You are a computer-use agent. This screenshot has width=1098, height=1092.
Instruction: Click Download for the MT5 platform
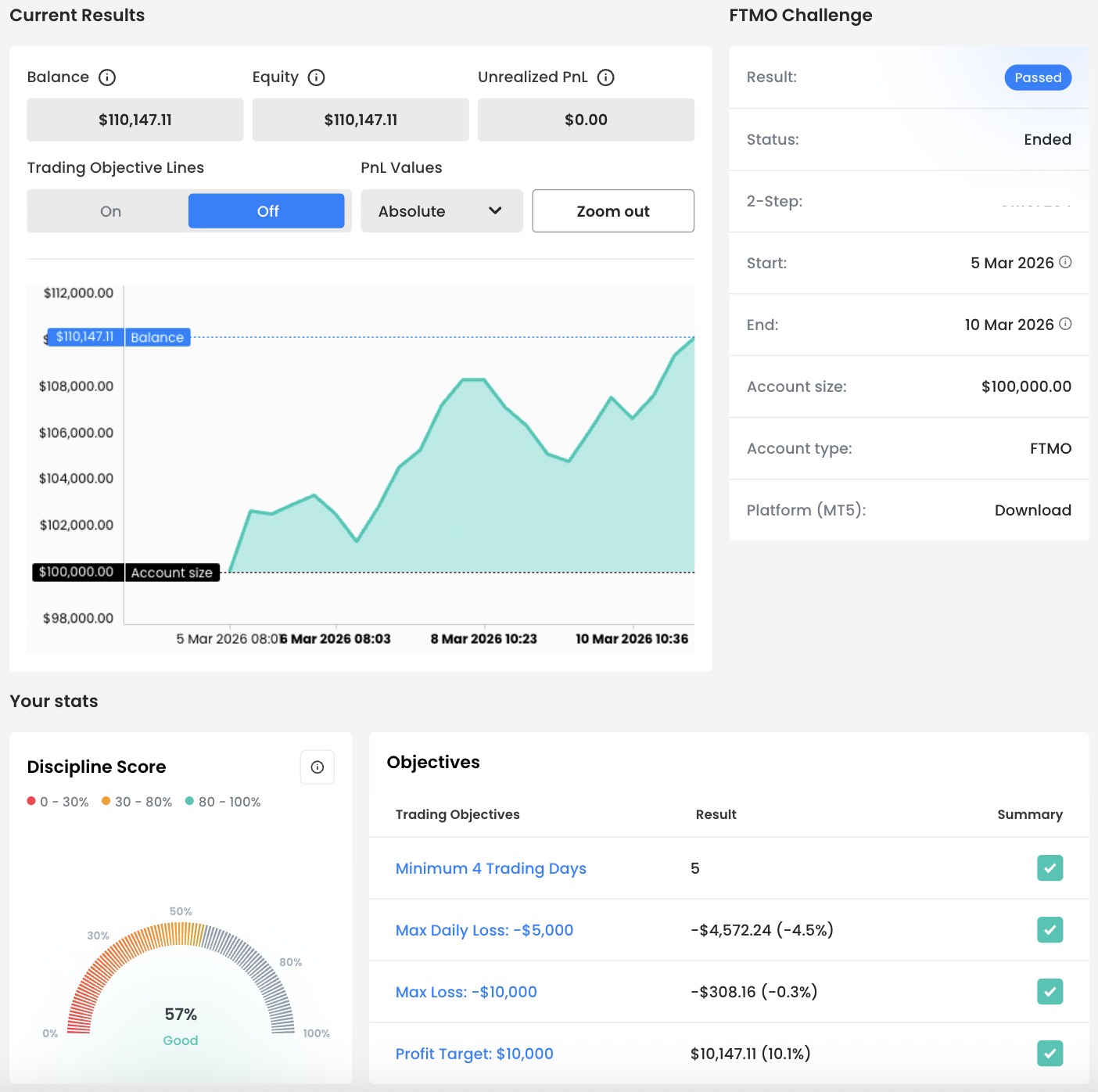[1032, 510]
